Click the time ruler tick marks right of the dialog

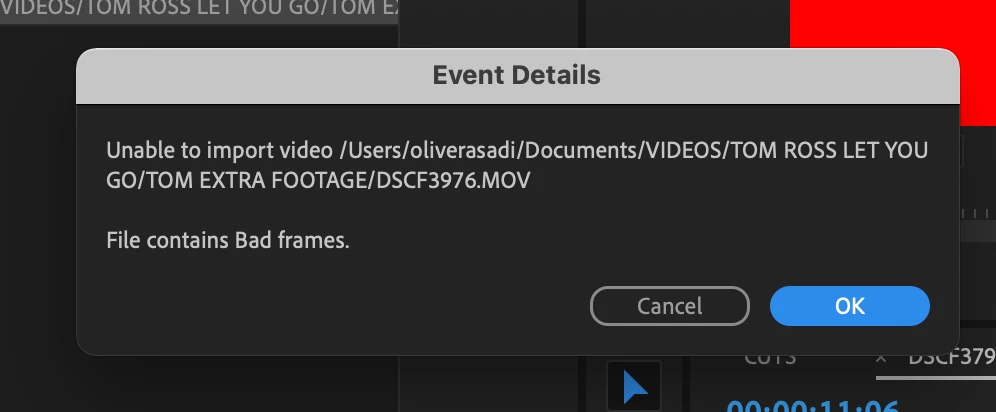[x=978, y=214]
